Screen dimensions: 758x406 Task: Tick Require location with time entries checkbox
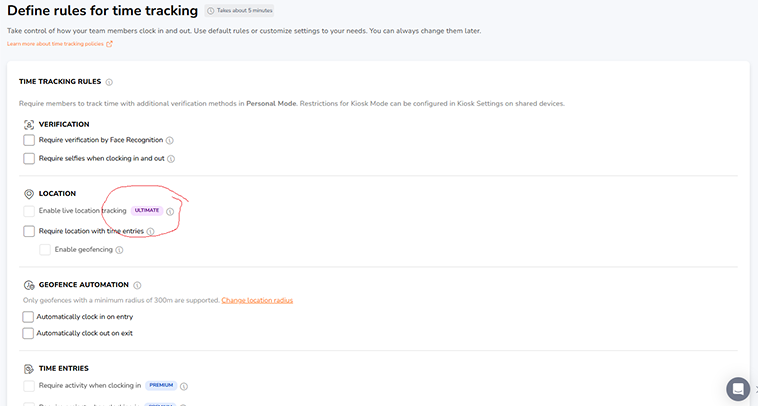pyautogui.click(x=29, y=231)
